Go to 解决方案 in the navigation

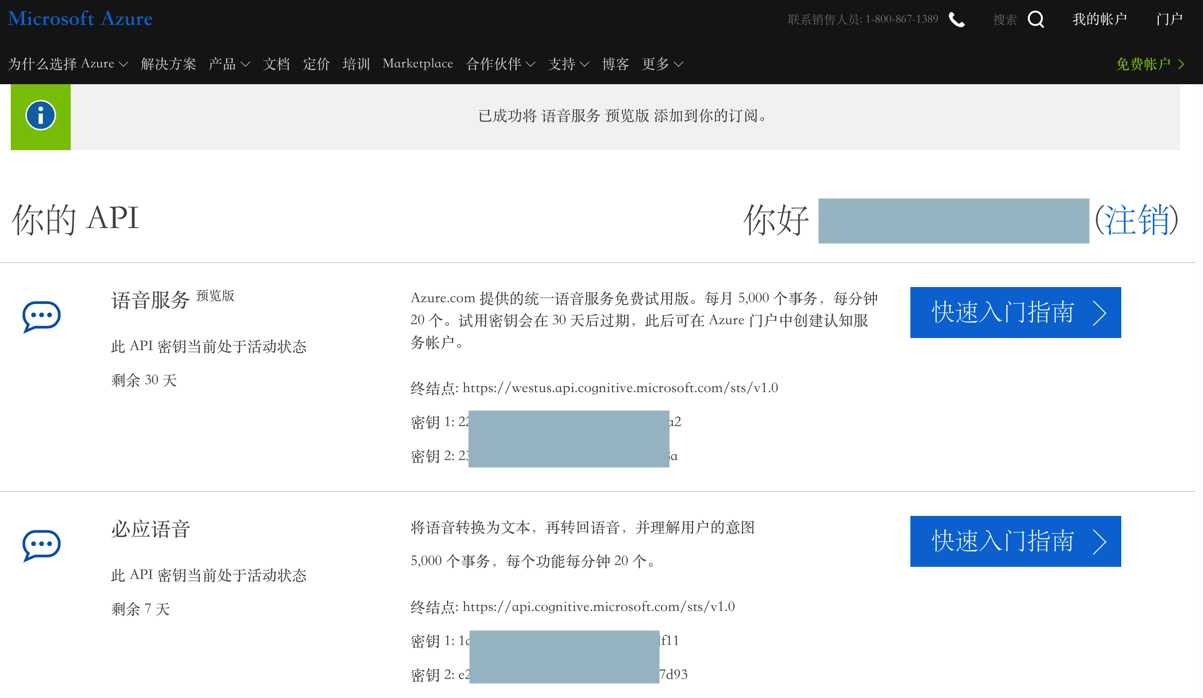tap(168, 64)
